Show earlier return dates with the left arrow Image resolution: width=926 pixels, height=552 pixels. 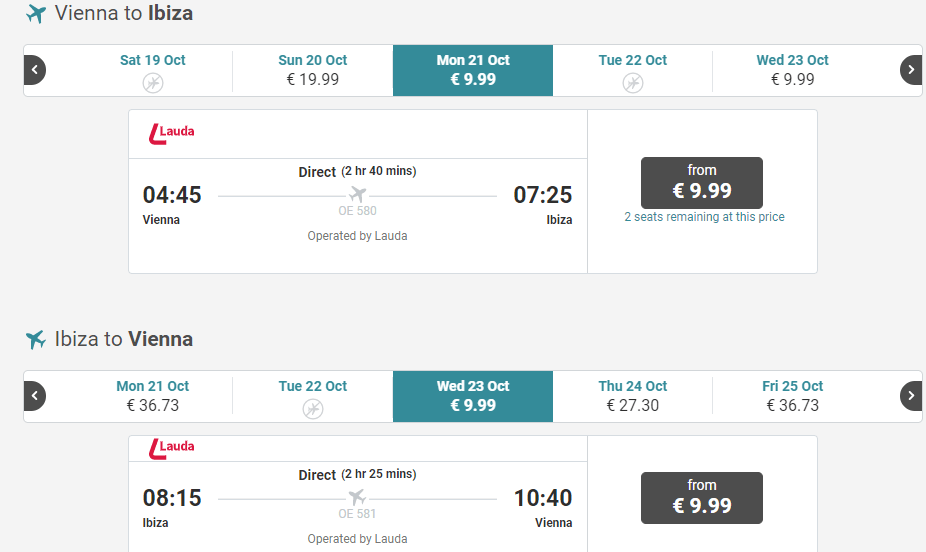(x=35, y=396)
